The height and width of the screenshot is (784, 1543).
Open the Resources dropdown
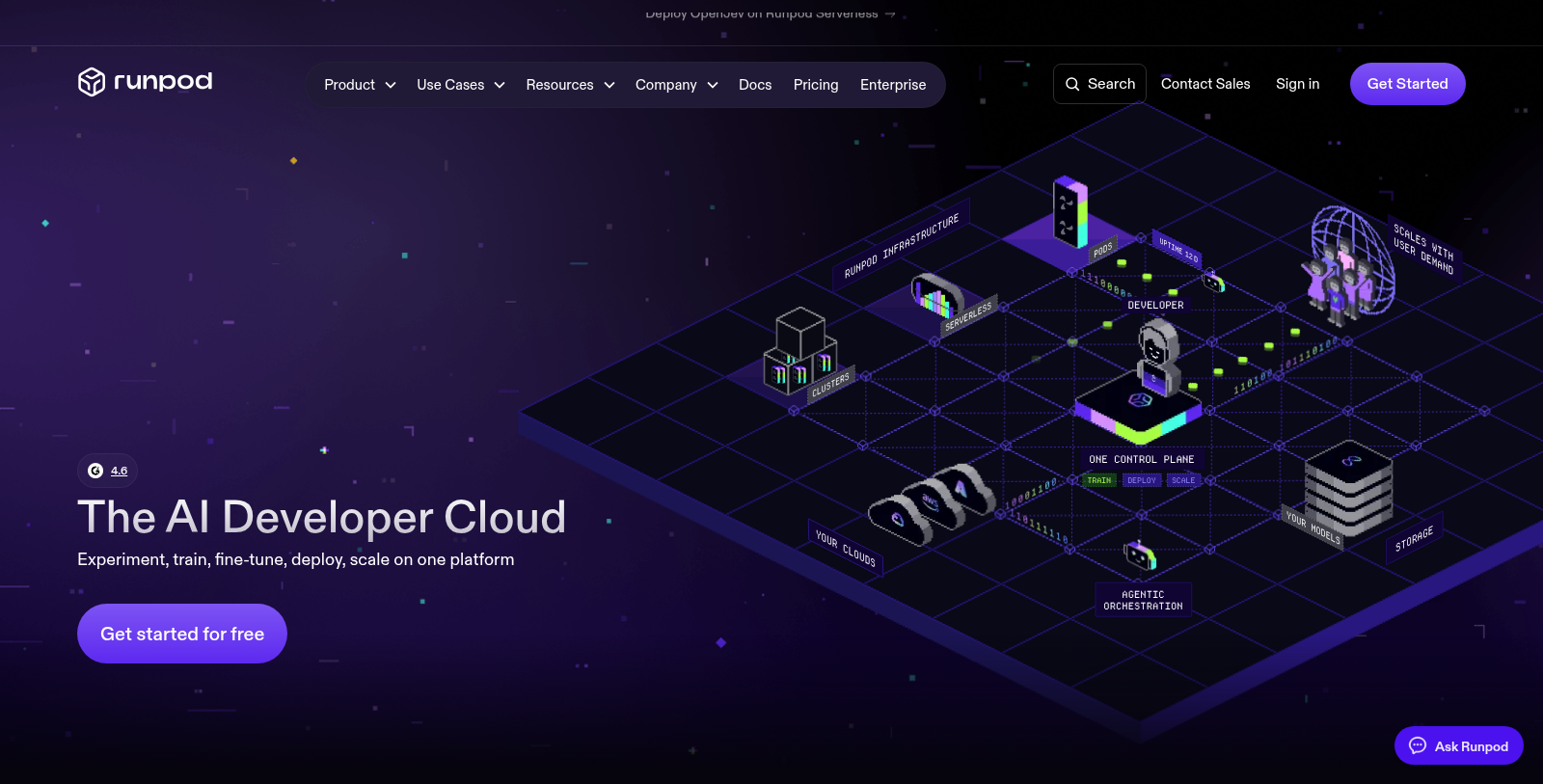pos(570,85)
